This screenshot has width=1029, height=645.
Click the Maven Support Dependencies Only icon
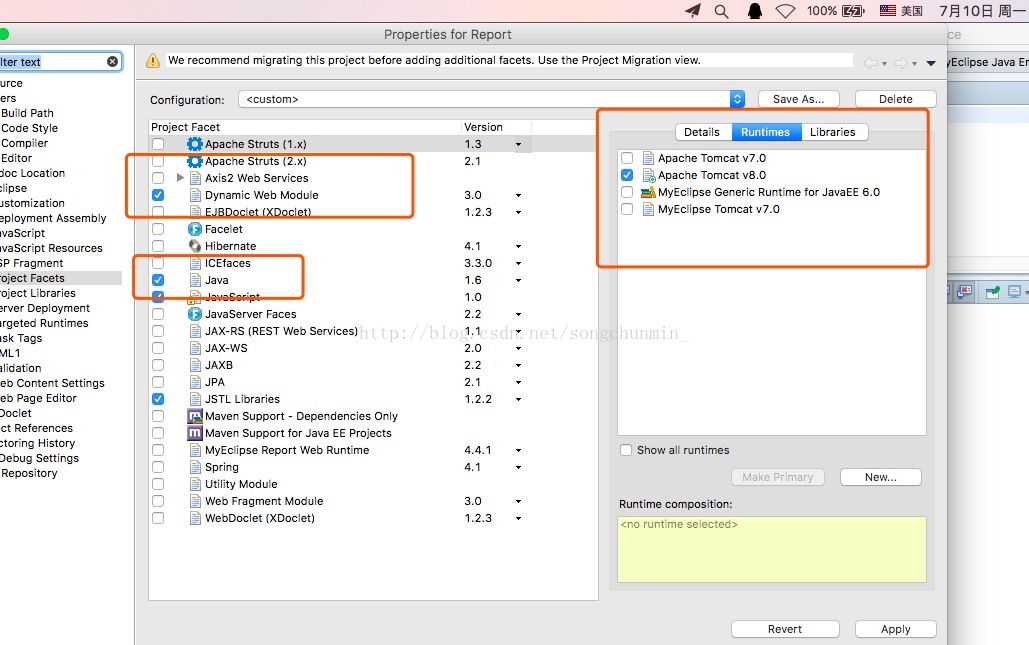(x=194, y=416)
